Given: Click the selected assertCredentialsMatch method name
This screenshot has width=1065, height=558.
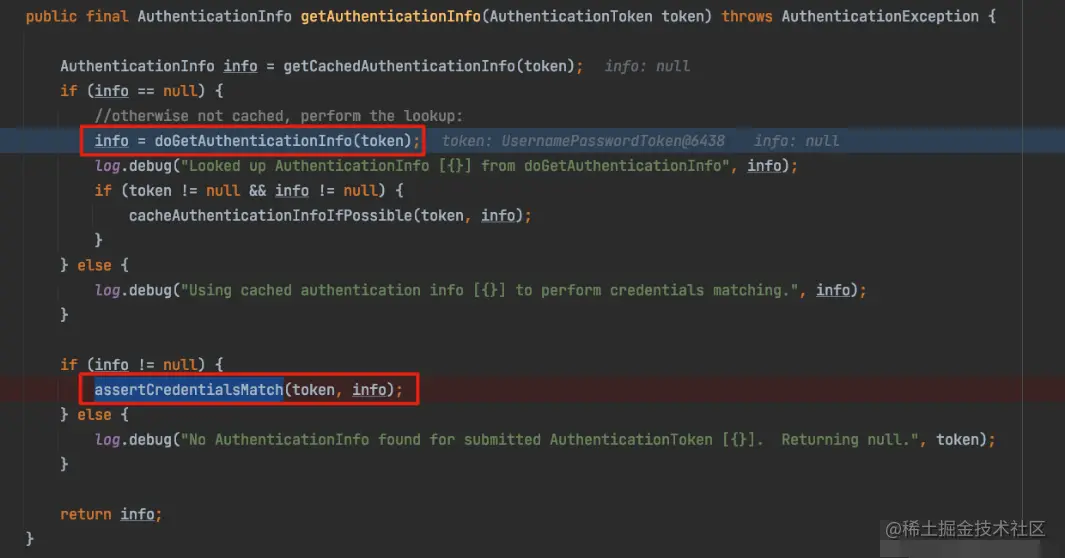Looking at the screenshot, I should pyautogui.click(x=189, y=390).
